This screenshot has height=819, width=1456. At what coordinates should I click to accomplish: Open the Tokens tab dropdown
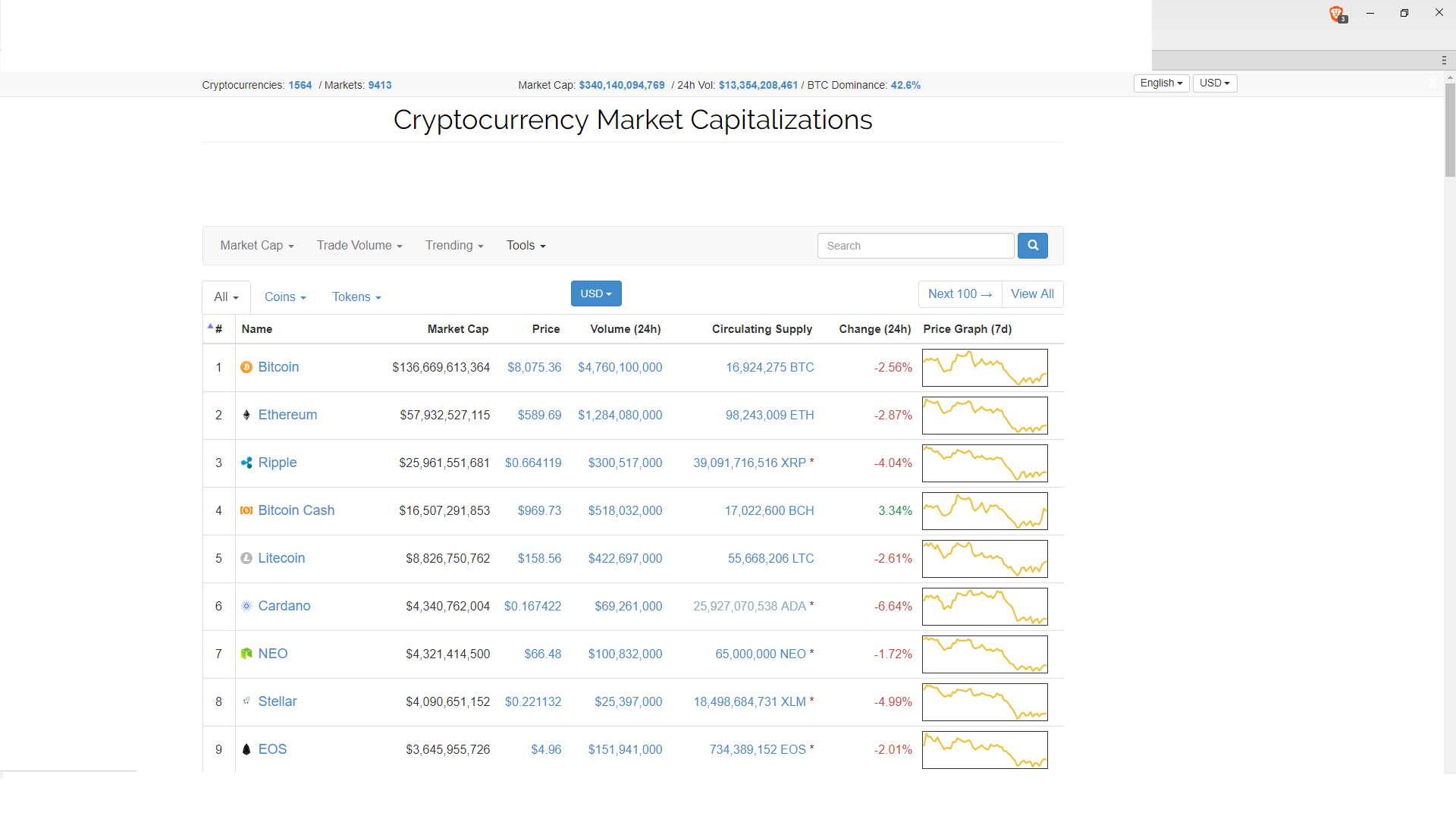(x=356, y=297)
